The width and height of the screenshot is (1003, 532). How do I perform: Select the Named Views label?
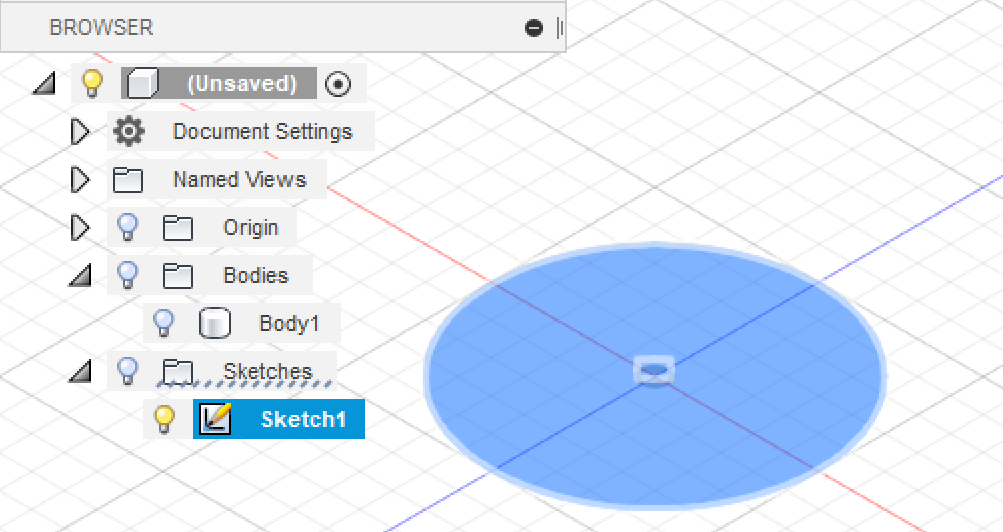[x=239, y=180]
